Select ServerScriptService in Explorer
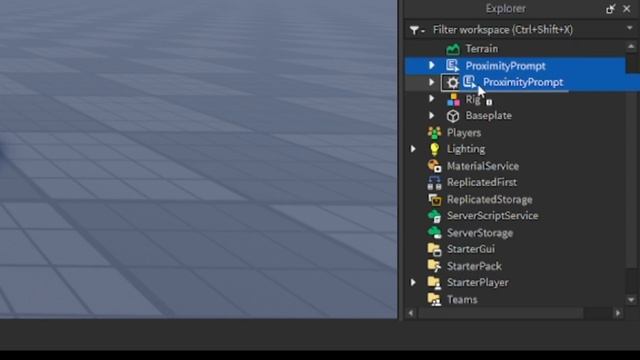The height and width of the screenshot is (360, 640). 492,216
